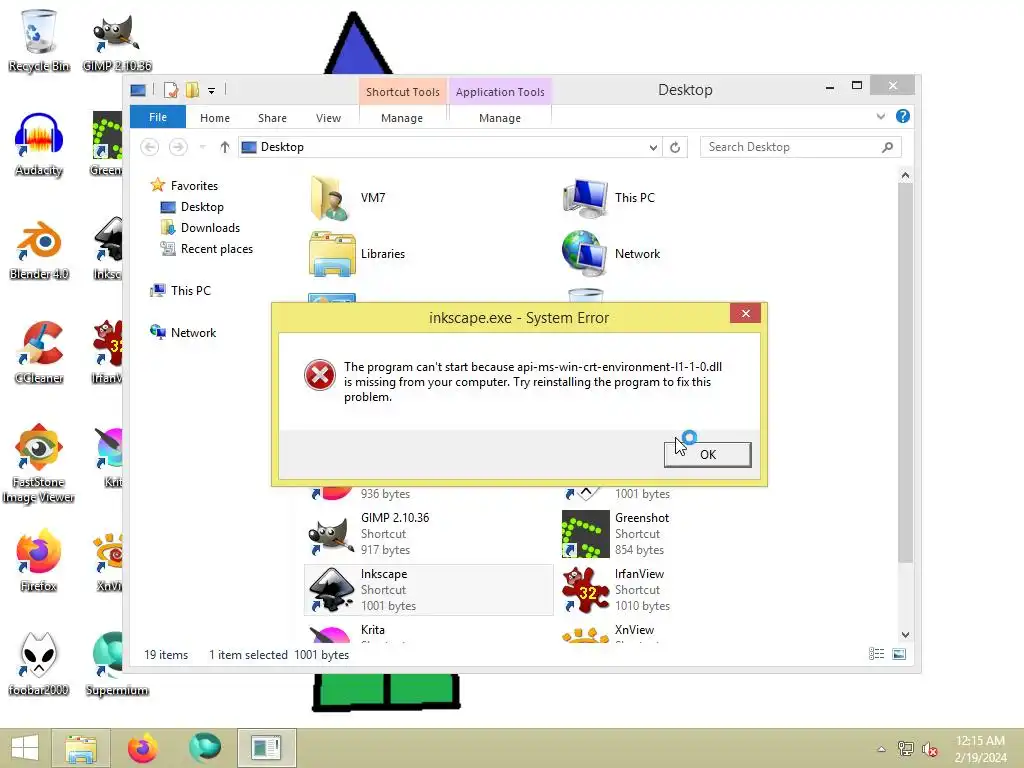Select Audacity desktop icon
Viewport: 1024px width, 768px height.
click(39, 145)
